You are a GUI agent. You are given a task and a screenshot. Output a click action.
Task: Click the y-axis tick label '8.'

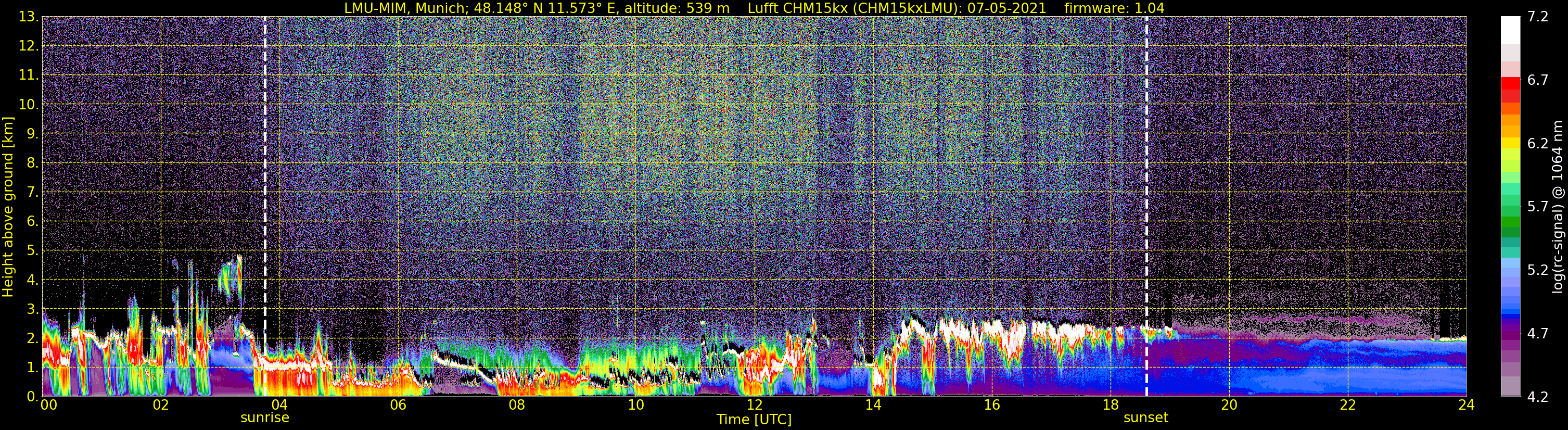[x=32, y=163]
